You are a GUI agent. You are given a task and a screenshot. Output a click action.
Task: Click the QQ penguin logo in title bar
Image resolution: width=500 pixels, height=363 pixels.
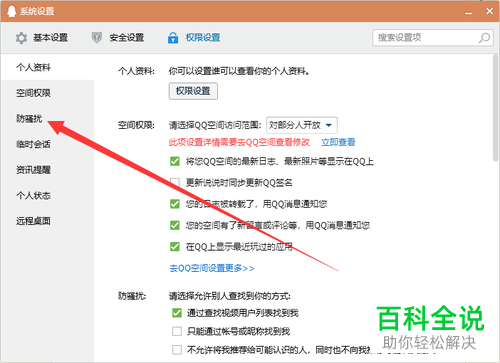click(11, 11)
